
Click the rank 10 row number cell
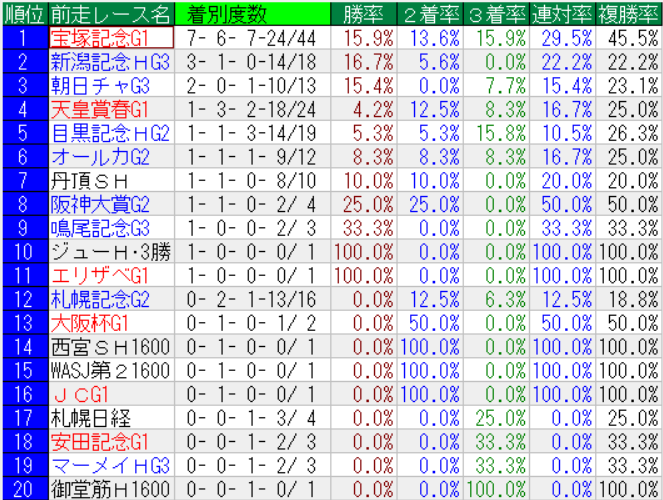22,251
